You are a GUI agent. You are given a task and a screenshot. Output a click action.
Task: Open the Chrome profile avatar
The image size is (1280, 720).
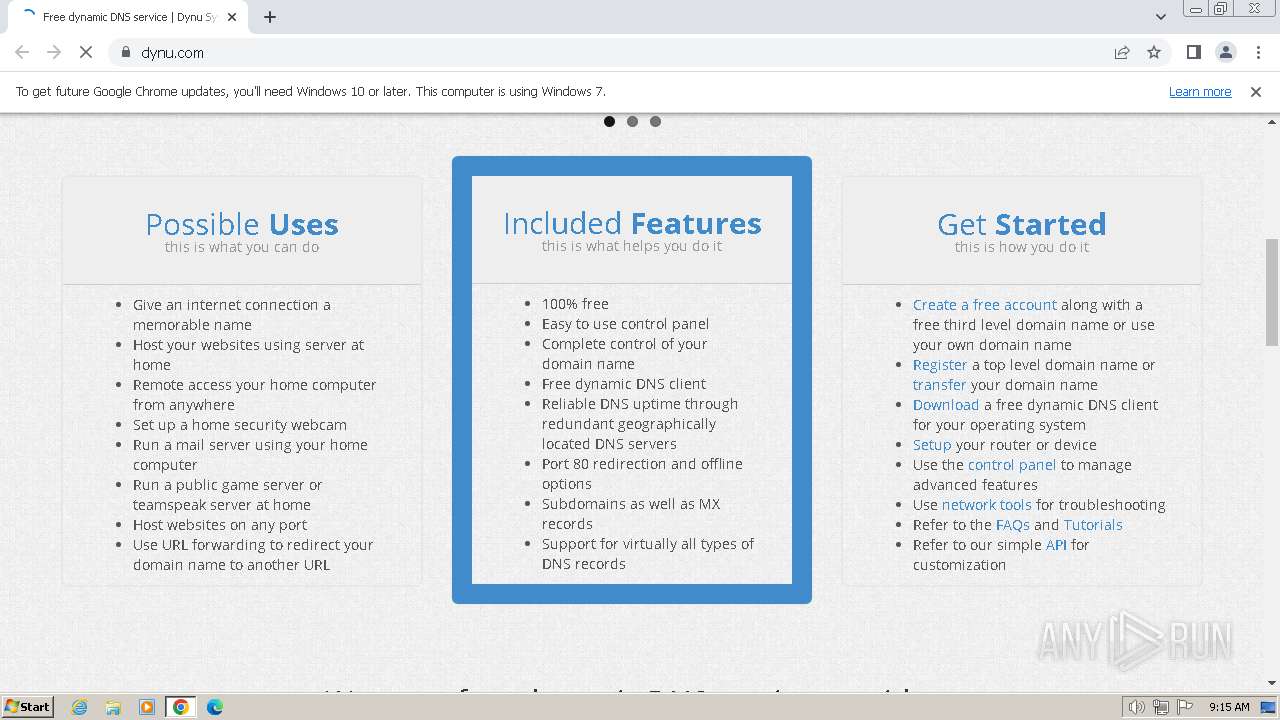(x=1225, y=52)
